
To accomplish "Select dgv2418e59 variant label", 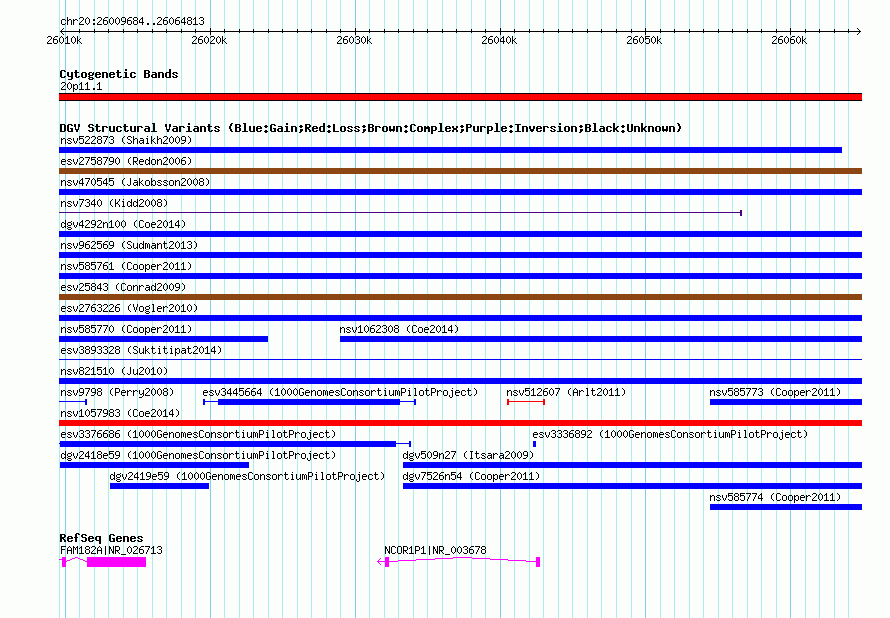I will pyautogui.click(x=198, y=455).
